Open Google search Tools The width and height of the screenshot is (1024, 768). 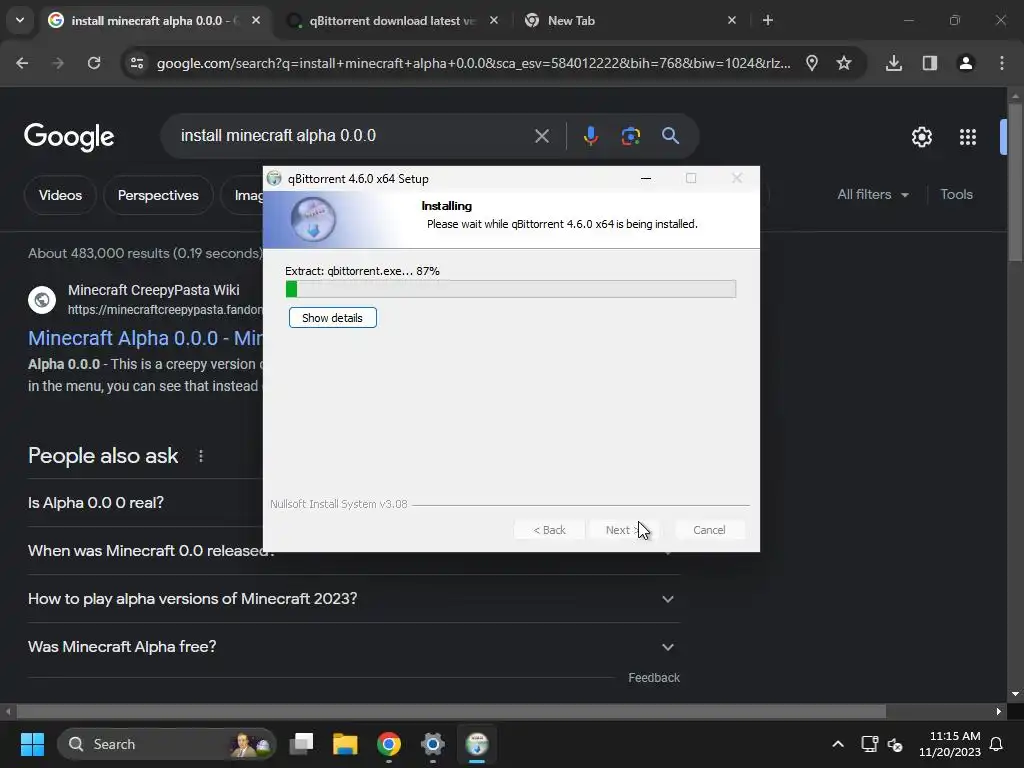point(956,195)
